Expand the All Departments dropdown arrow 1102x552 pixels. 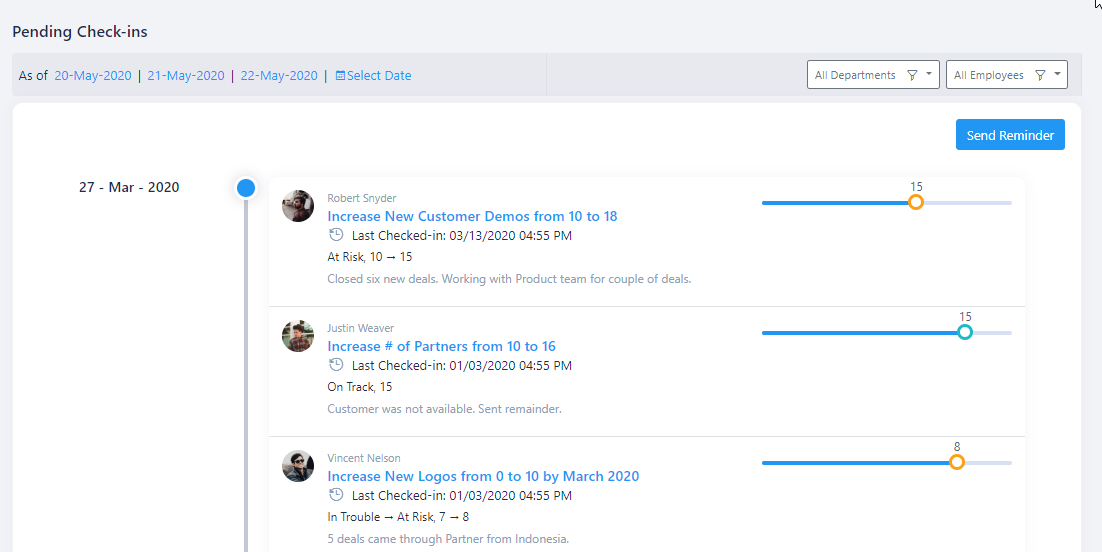[x=929, y=75]
